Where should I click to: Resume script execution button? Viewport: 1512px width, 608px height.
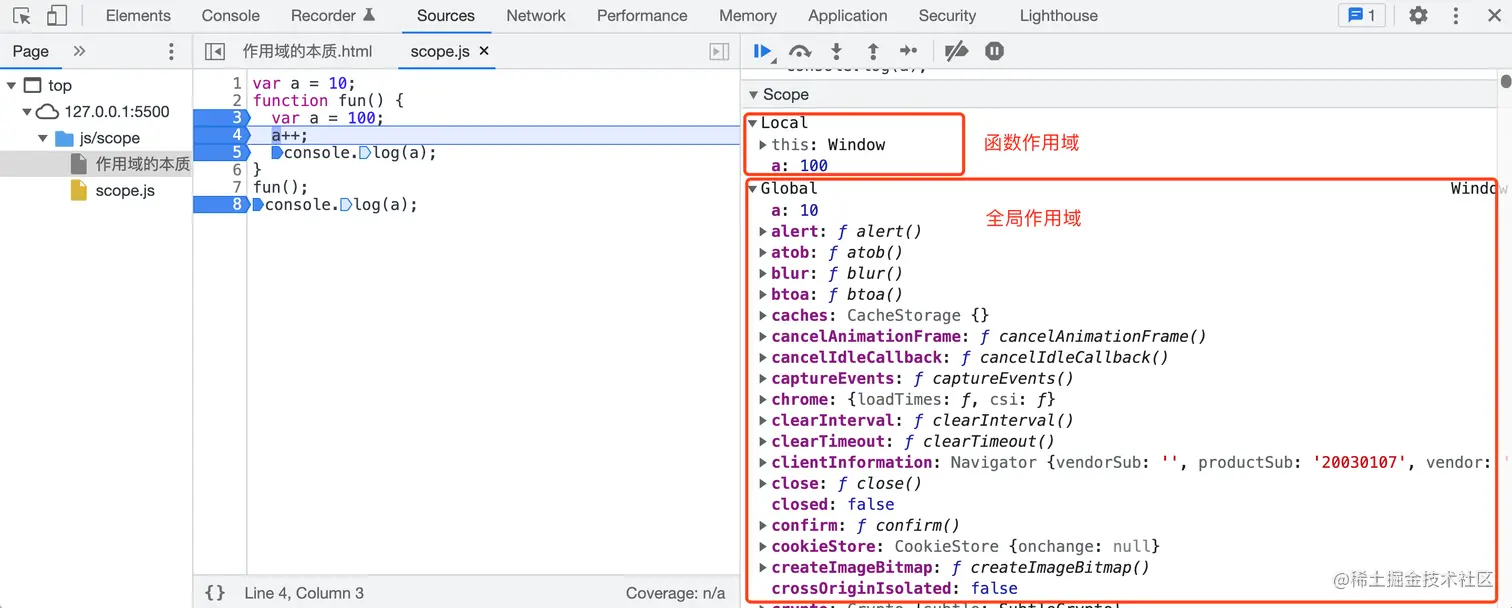(764, 51)
